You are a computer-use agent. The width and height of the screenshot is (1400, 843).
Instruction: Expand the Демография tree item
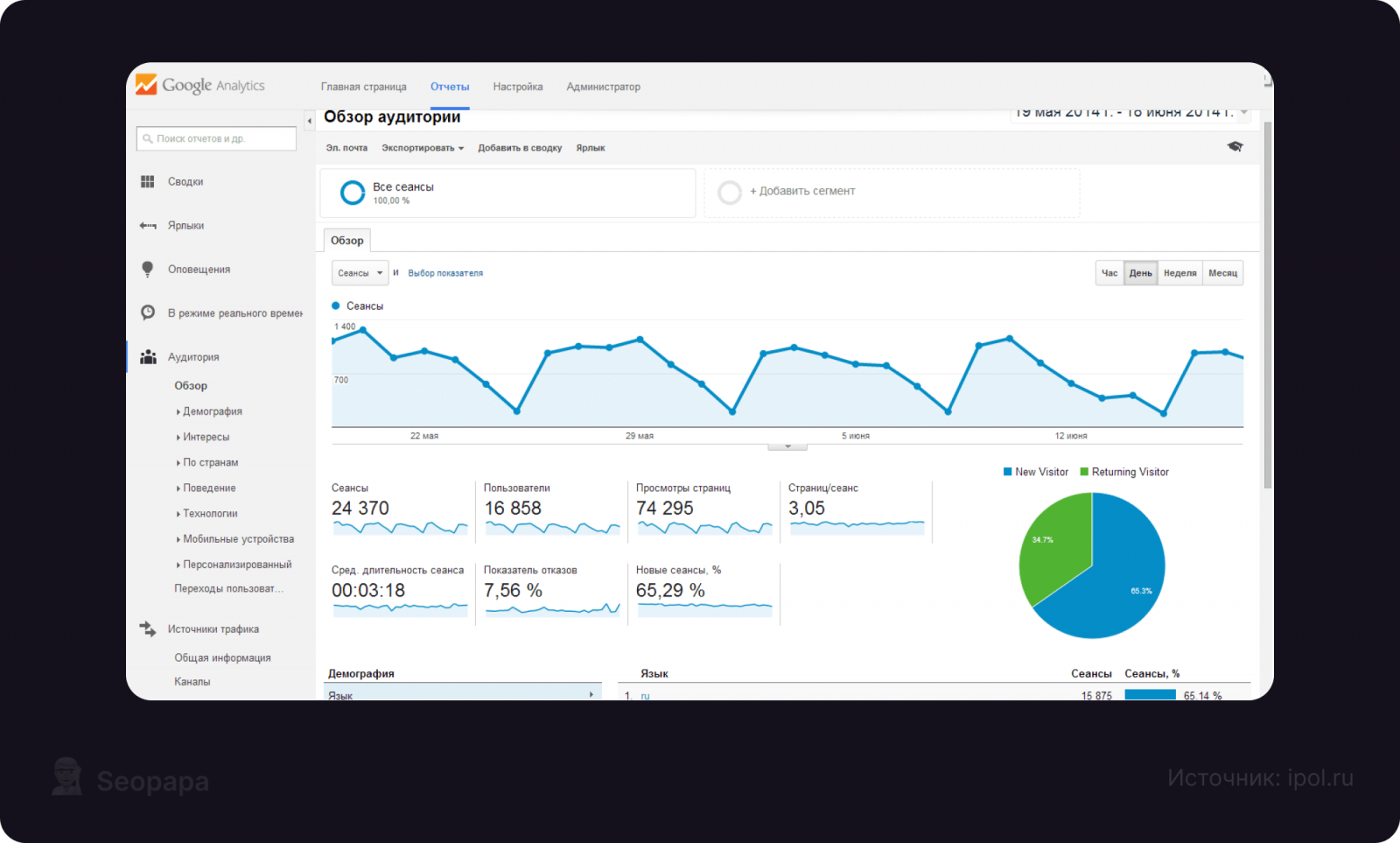click(209, 411)
